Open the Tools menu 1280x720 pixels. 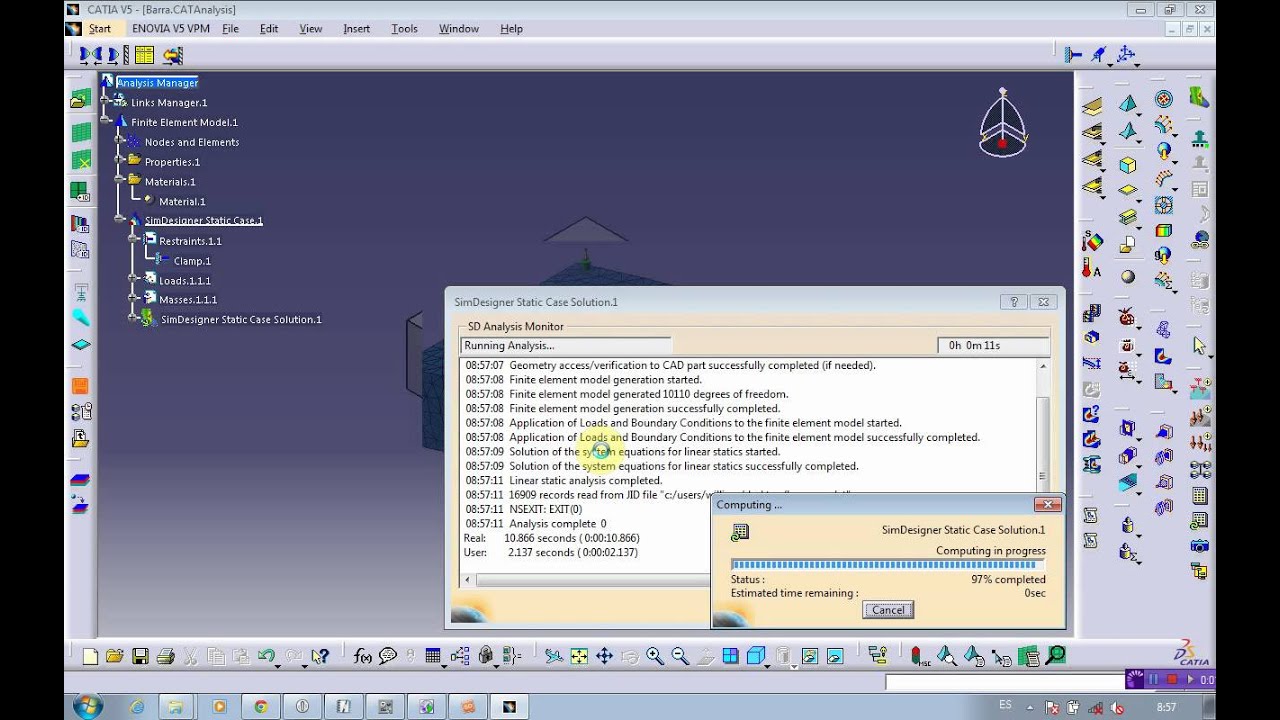click(x=404, y=29)
